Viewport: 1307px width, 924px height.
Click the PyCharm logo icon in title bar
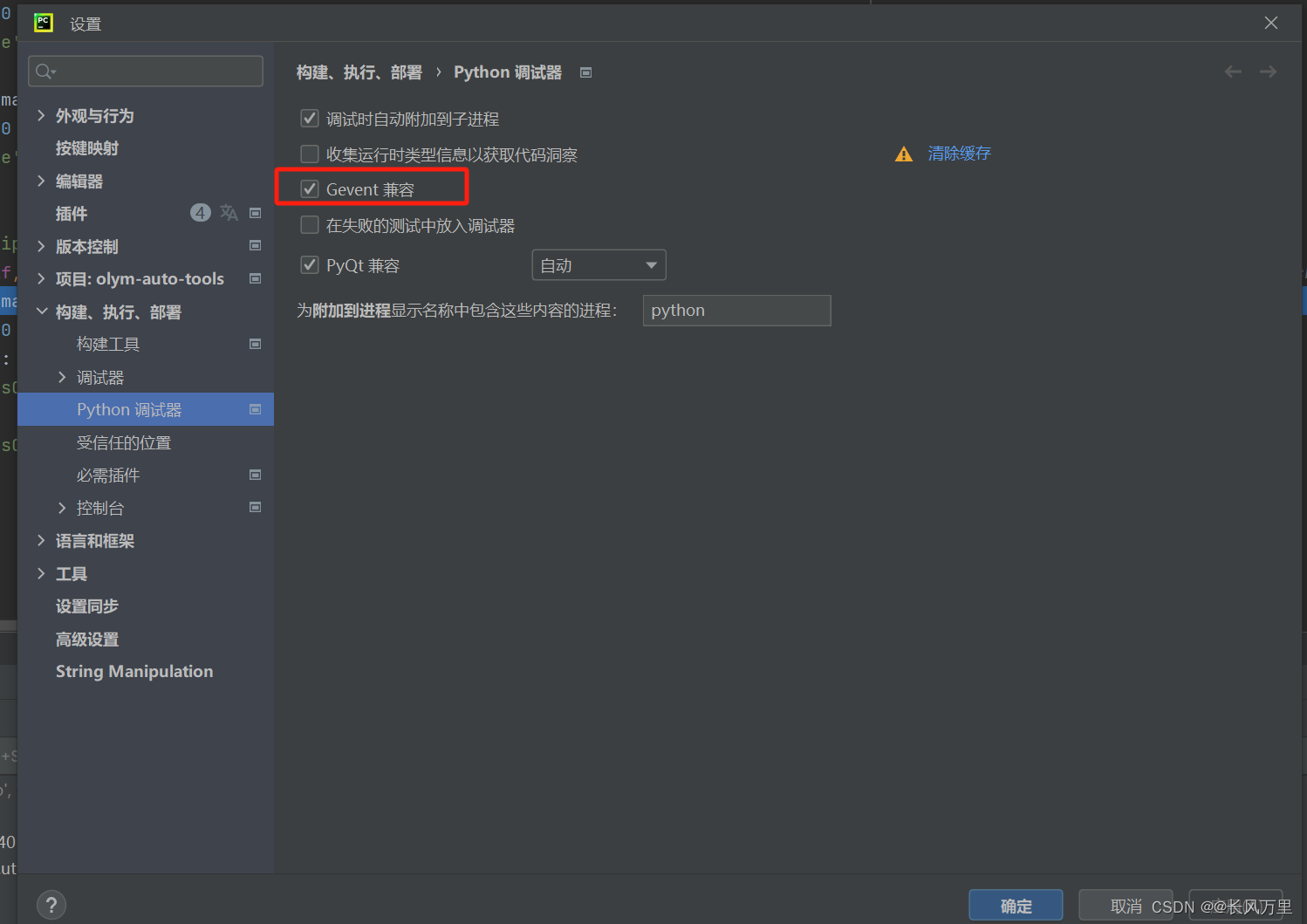[x=44, y=23]
